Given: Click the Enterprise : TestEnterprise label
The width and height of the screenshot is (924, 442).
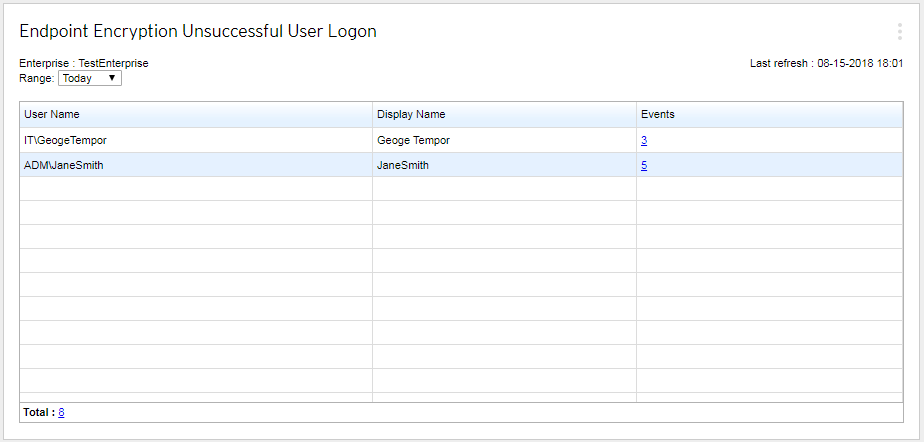Looking at the screenshot, I should (84, 63).
